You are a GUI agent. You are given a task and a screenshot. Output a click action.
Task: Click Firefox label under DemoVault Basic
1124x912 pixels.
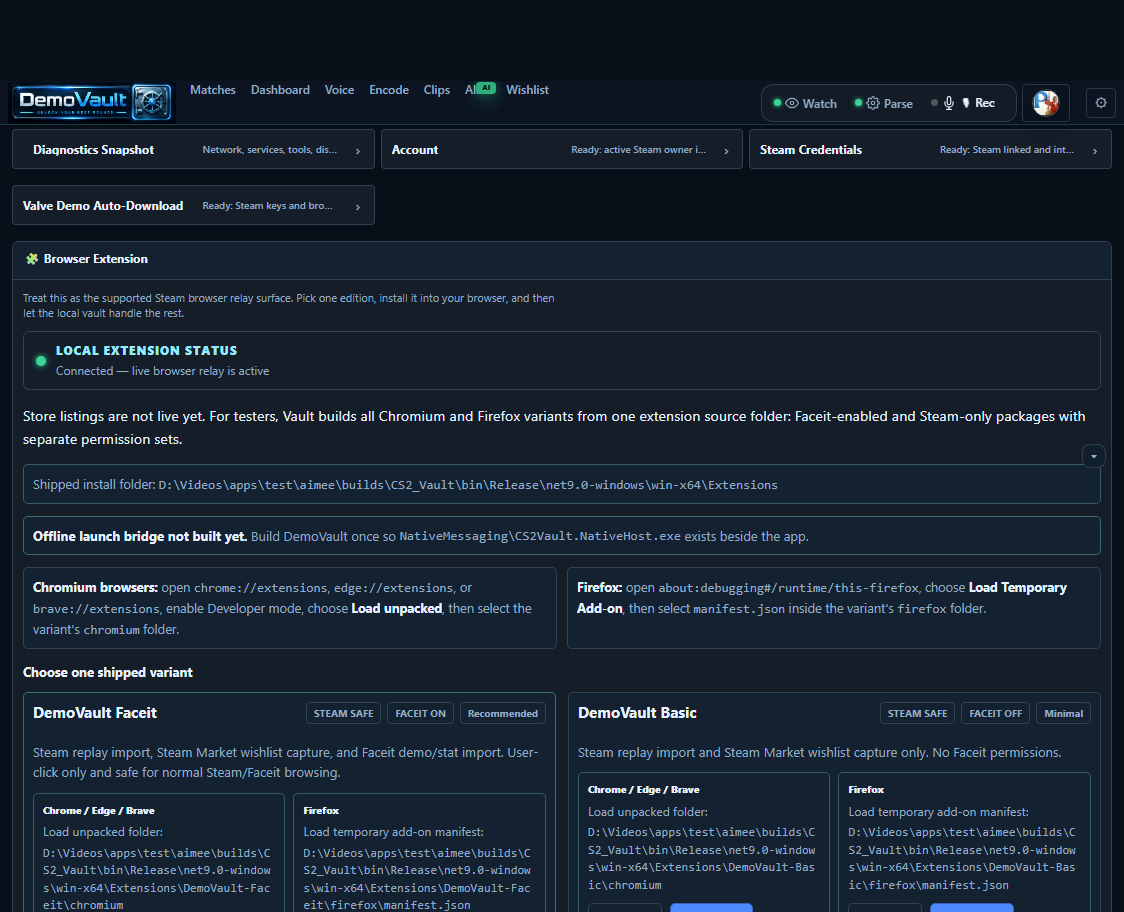[866, 789]
